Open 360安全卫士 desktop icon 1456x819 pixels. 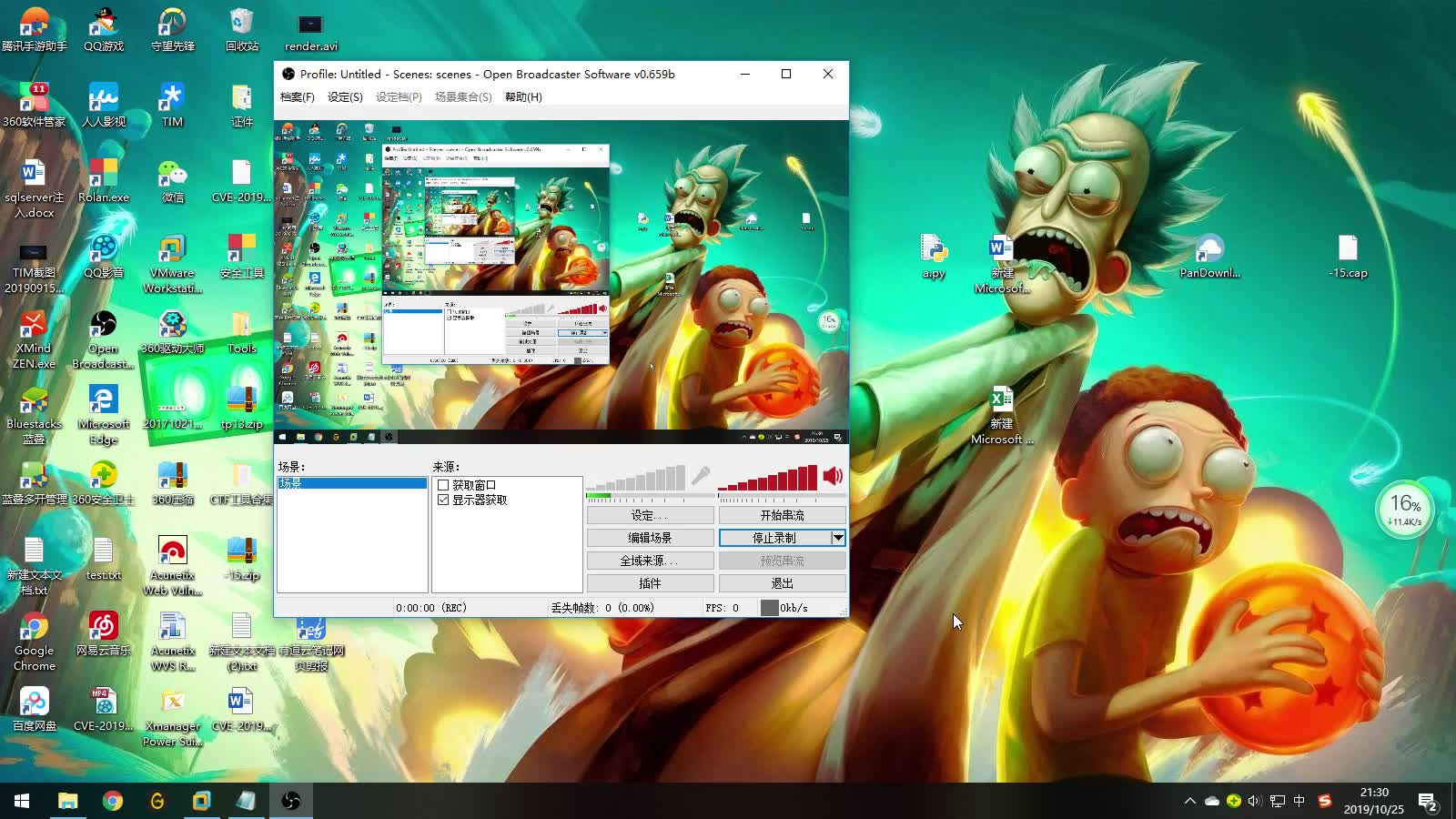(x=104, y=482)
